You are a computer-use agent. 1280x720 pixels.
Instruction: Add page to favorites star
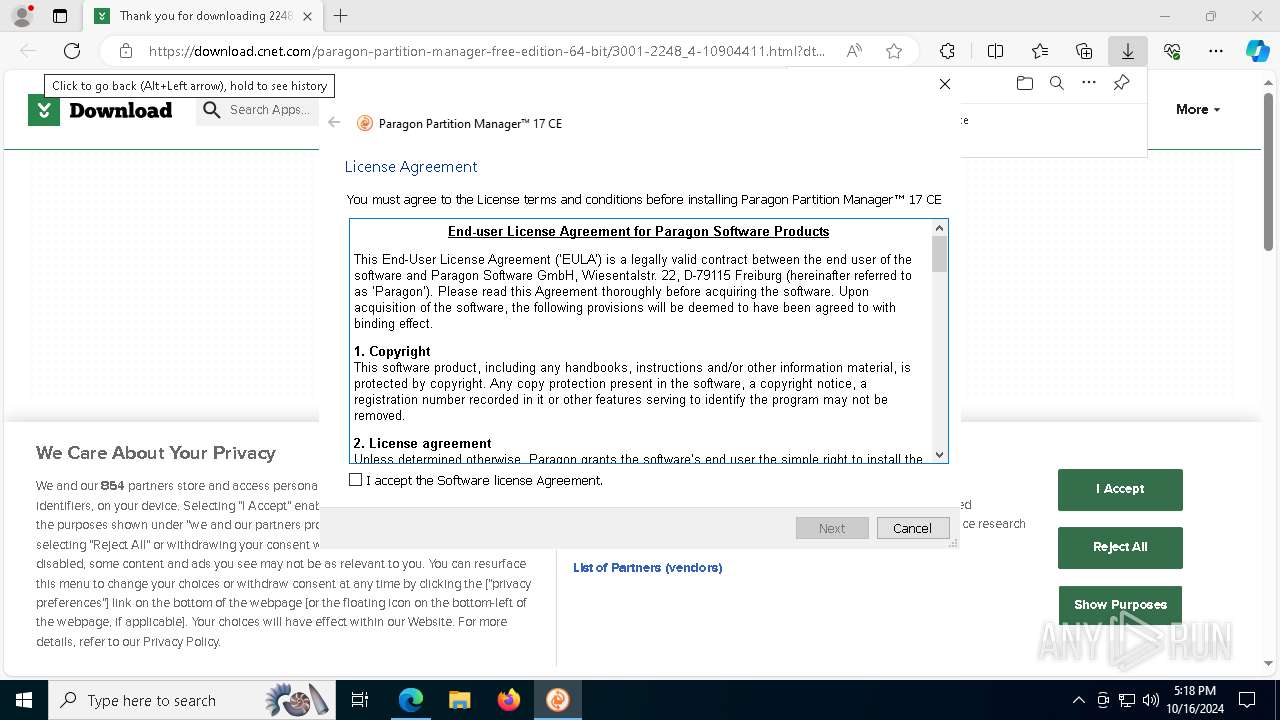coord(894,51)
